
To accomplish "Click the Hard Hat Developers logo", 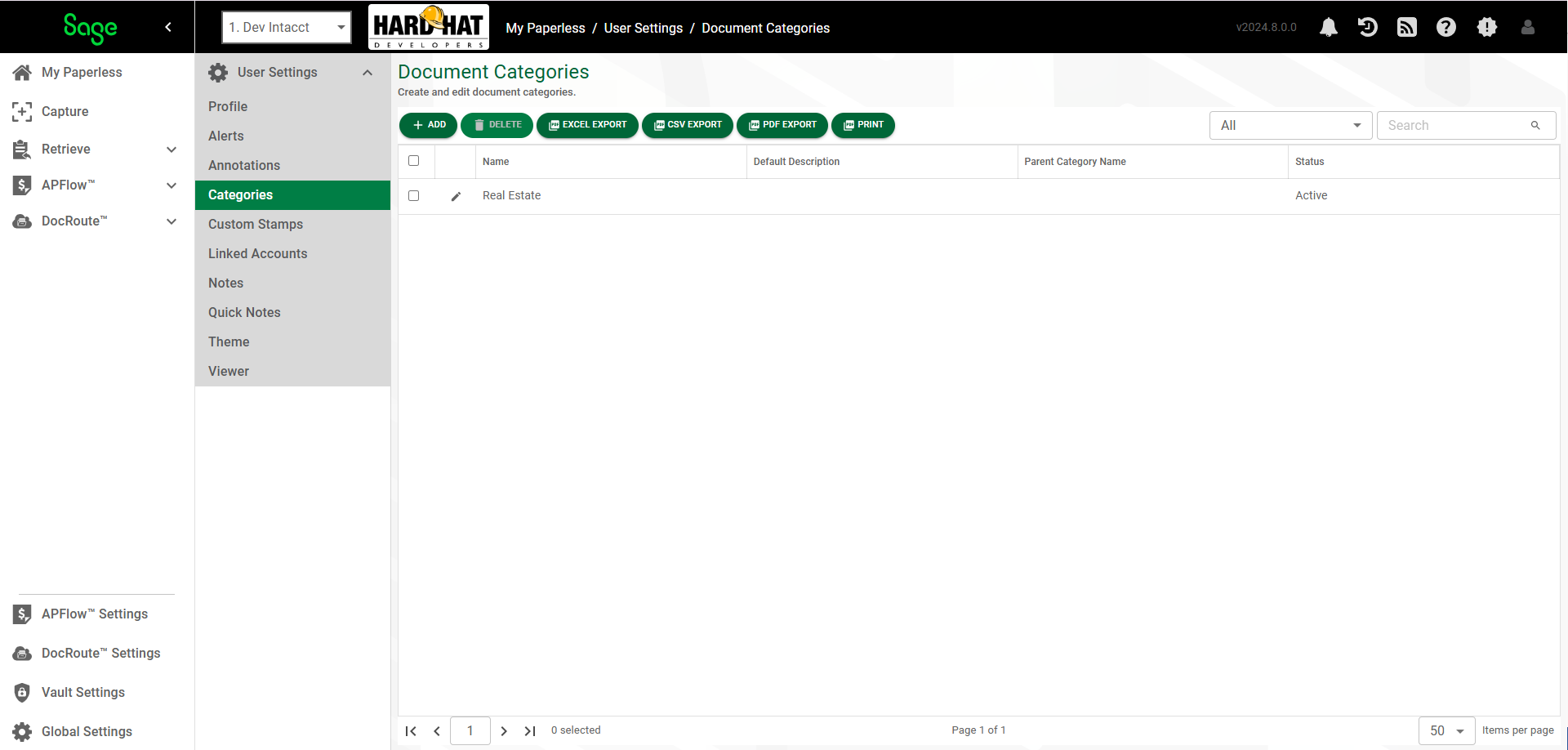I will [429, 27].
